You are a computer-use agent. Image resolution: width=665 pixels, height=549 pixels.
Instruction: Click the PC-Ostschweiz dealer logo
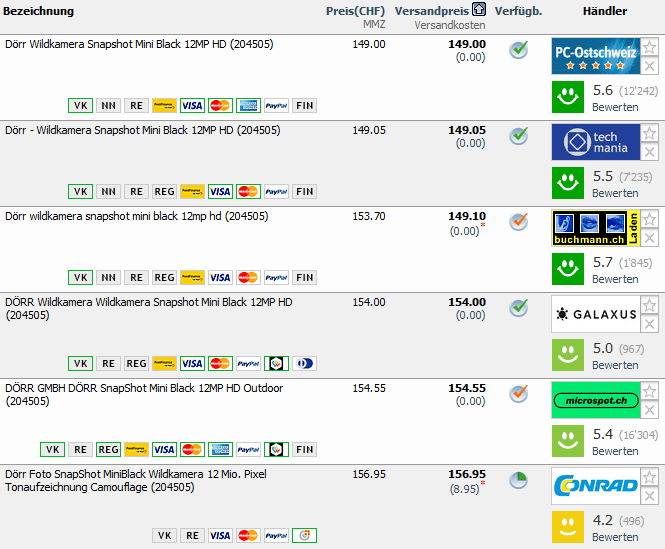595,56
